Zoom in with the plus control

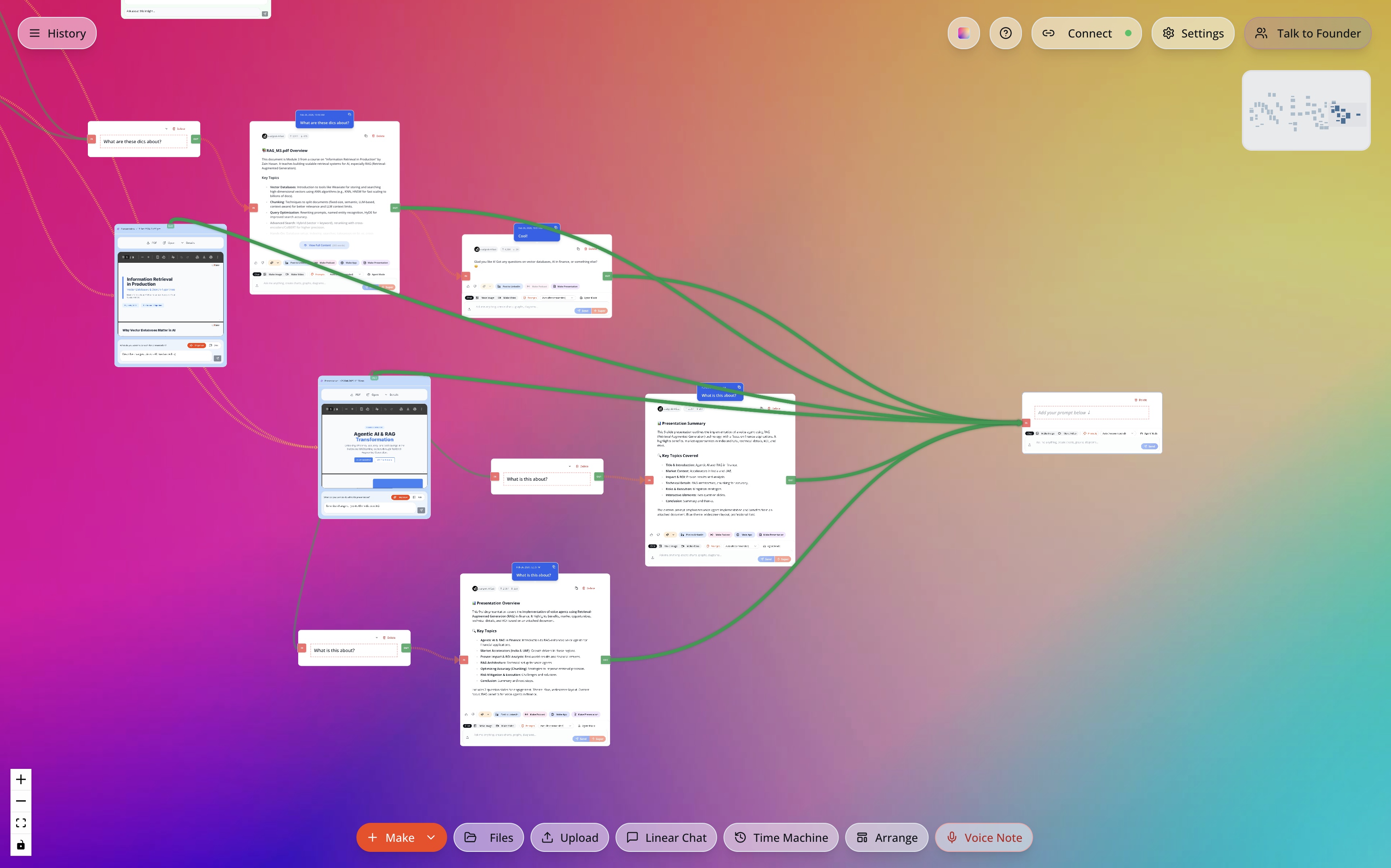tap(21, 779)
